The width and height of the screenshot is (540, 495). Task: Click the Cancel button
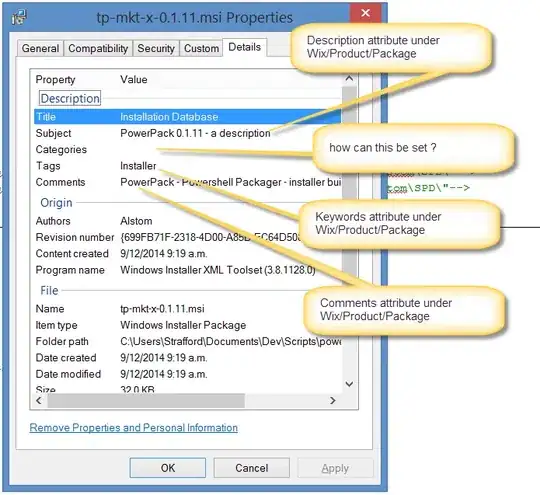251,468
